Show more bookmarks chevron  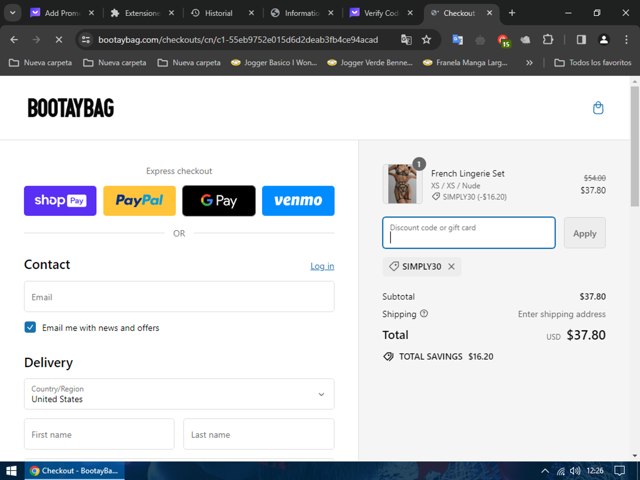(x=529, y=62)
